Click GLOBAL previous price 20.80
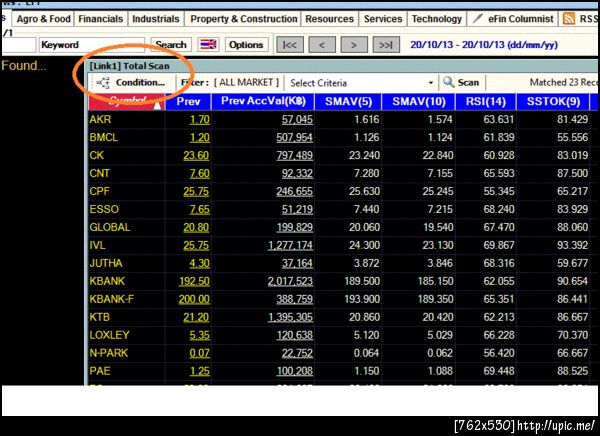Screen dimensions: 600x436 tap(196, 228)
